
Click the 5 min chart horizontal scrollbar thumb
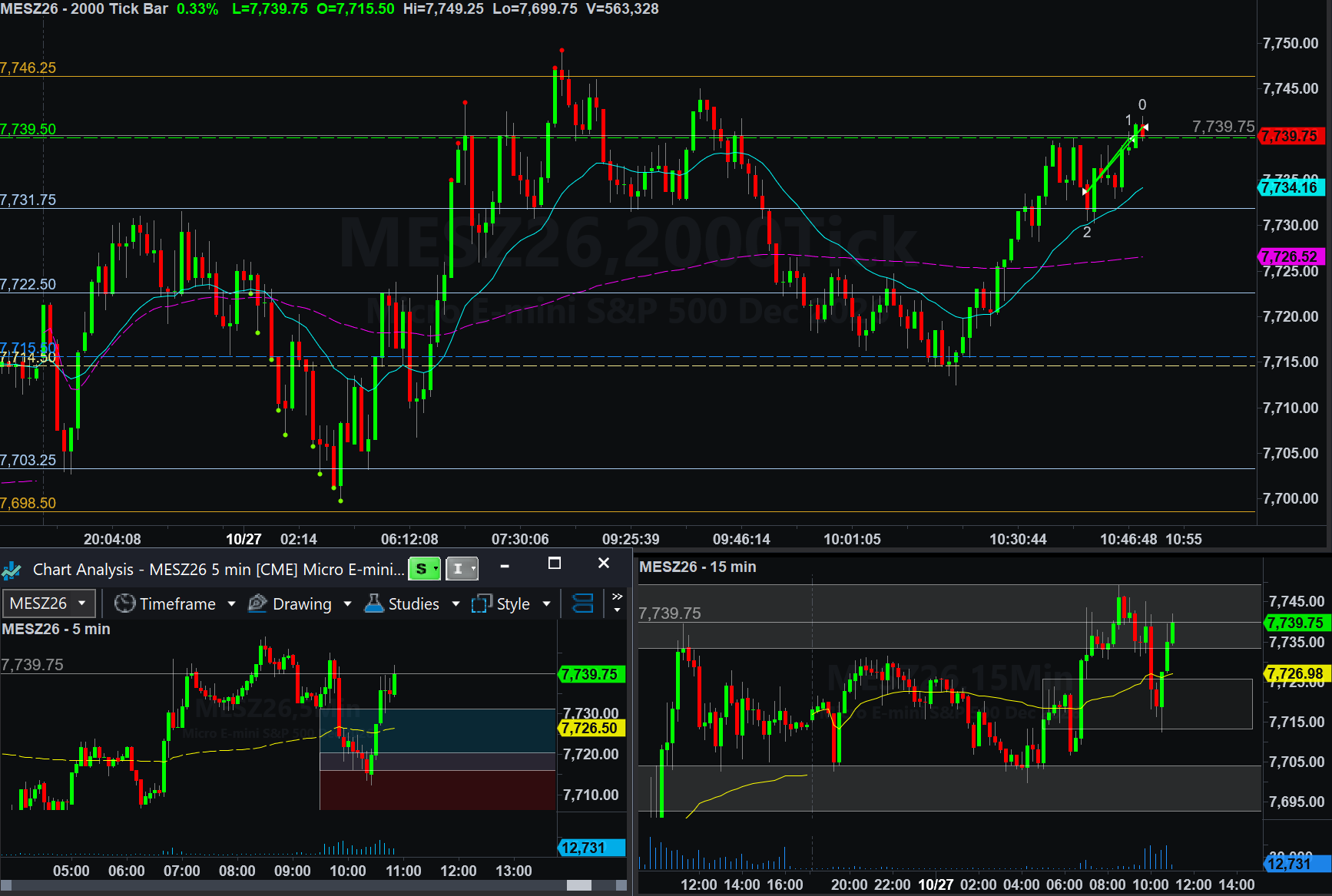(579, 885)
